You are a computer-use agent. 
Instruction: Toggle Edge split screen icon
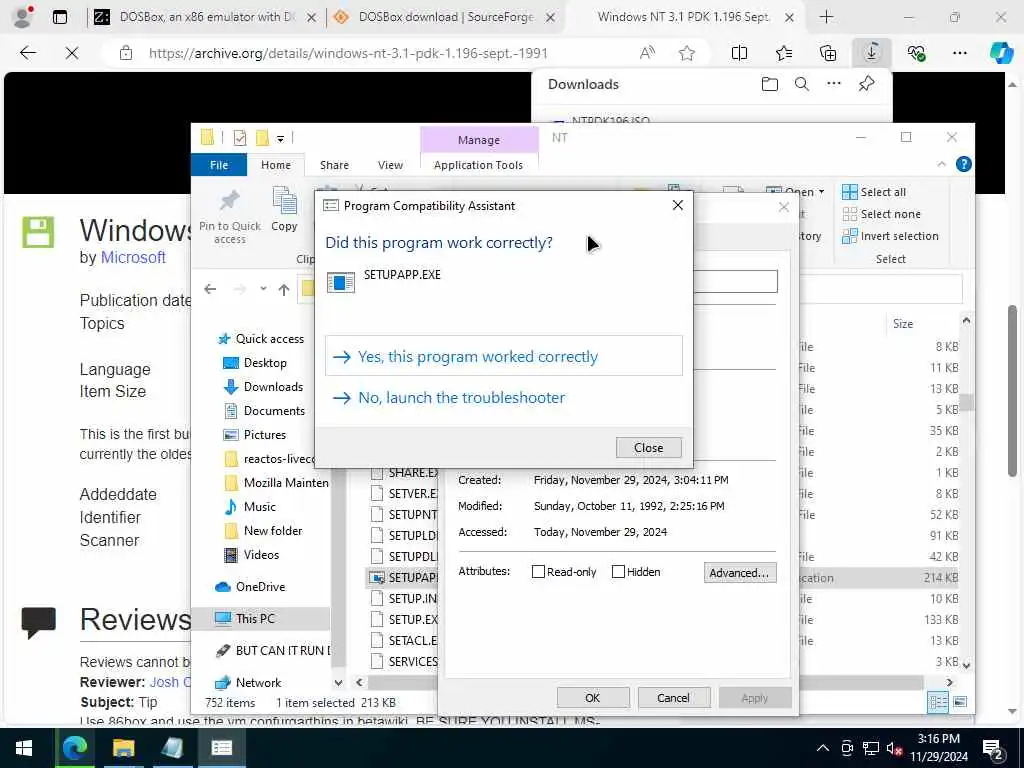coord(739,53)
